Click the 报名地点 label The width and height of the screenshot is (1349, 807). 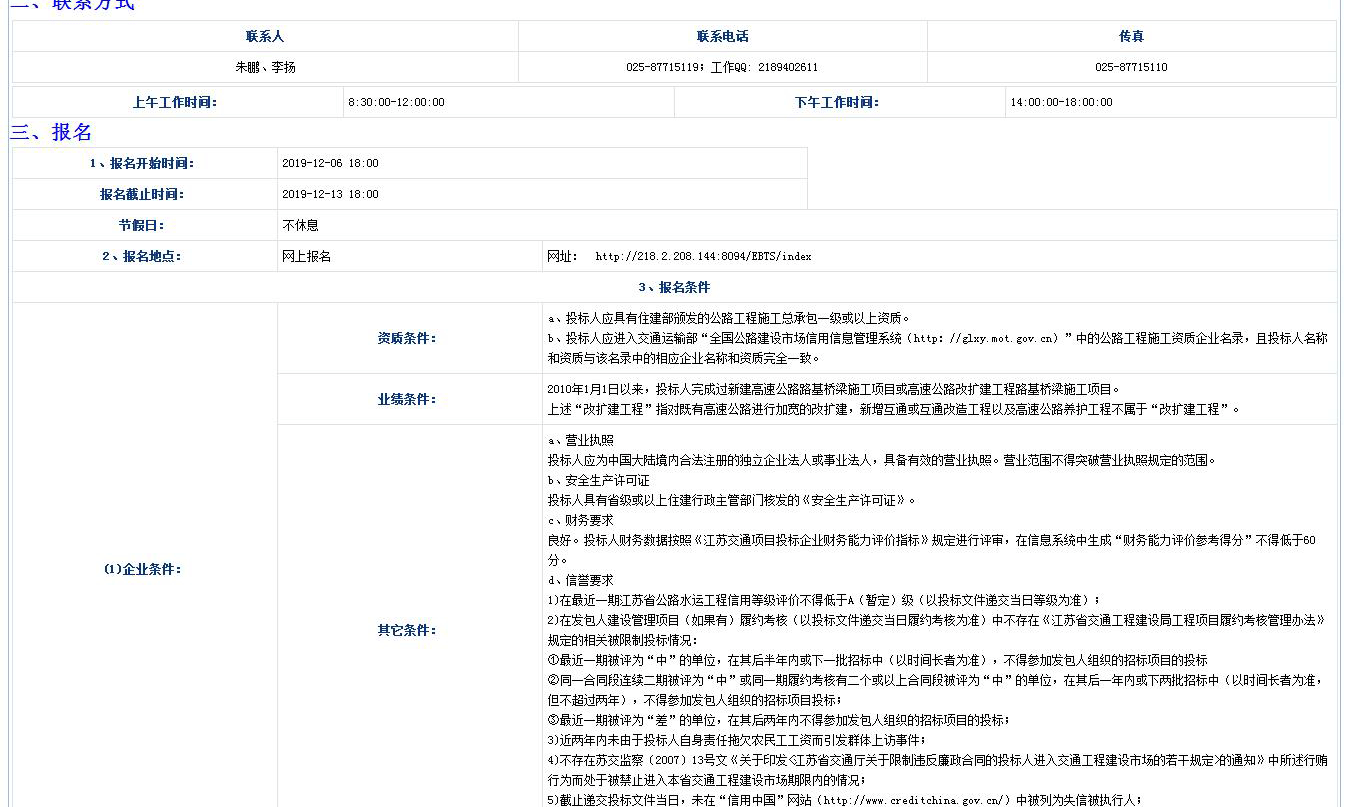pyautogui.click(x=142, y=256)
